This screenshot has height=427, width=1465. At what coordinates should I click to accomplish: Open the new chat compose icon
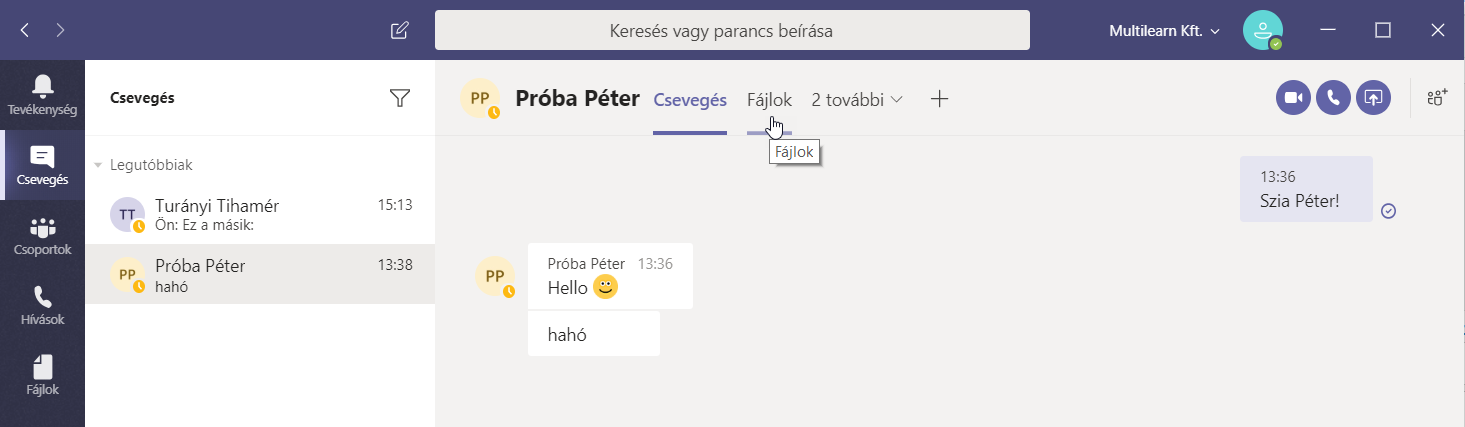(x=399, y=30)
